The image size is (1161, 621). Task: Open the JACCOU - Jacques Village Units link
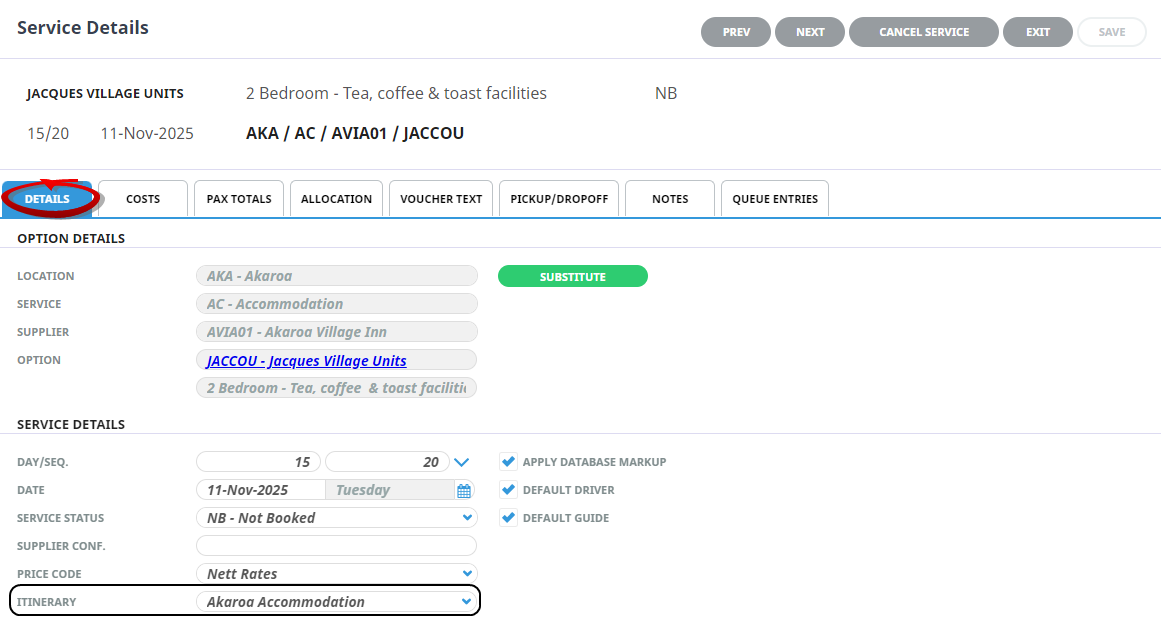pos(307,360)
